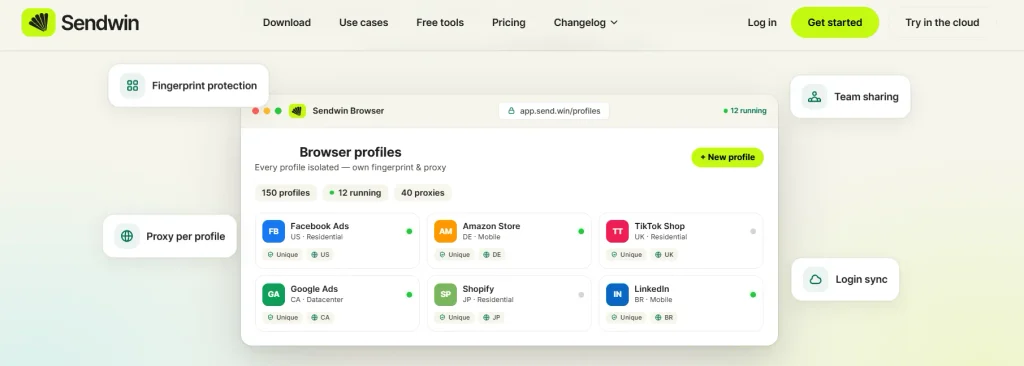
Task: Click the FB Facebook Ads avatar icon
Action: point(274,231)
